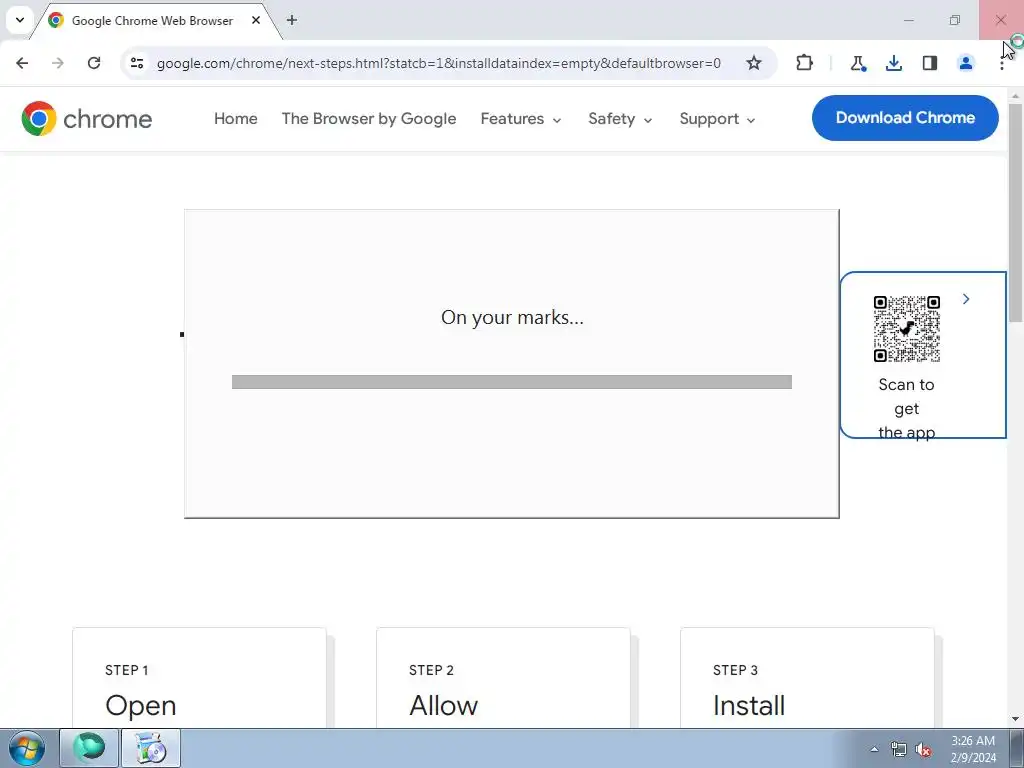Open the installer disc taskbar icon
1024x768 pixels.
151,748
